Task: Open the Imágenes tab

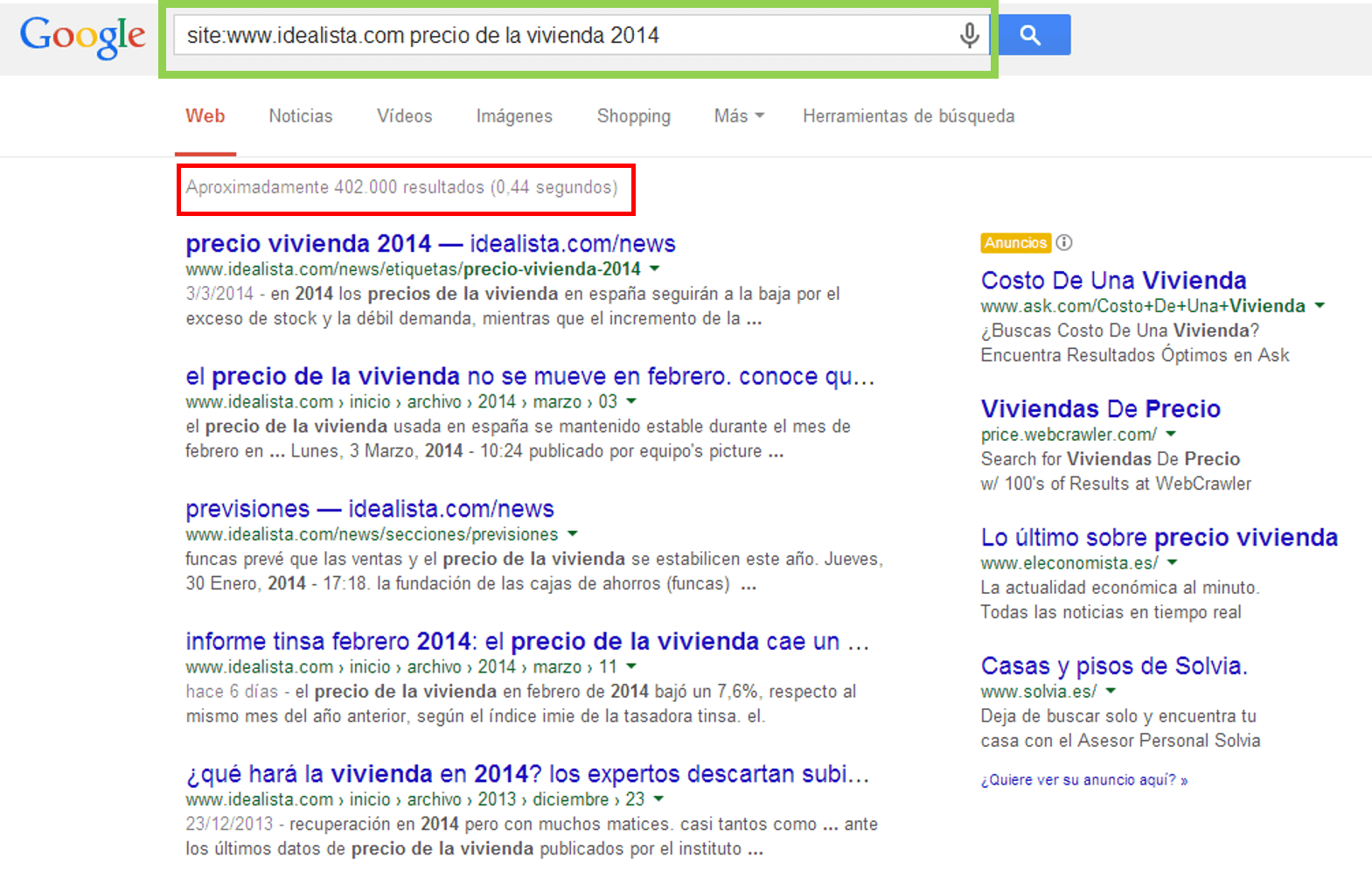Action: (514, 116)
